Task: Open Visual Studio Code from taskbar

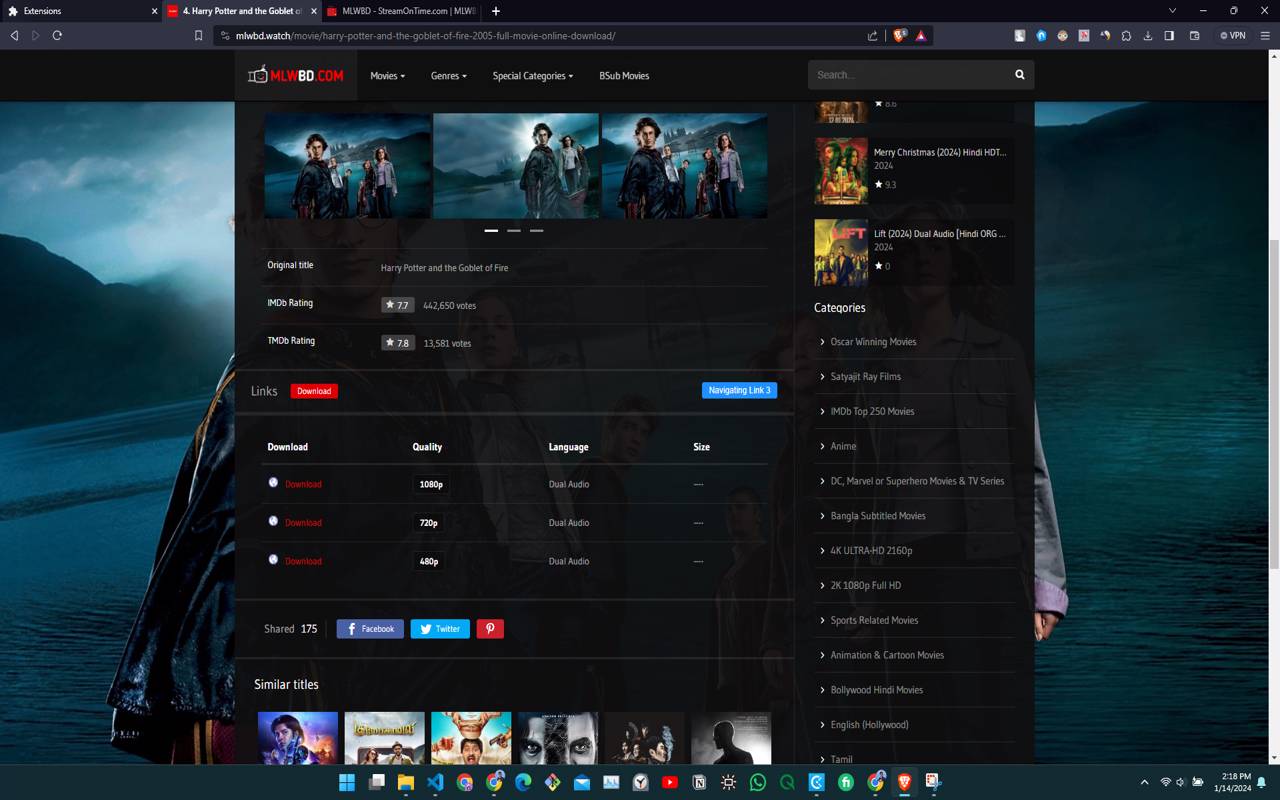Action: pyautogui.click(x=435, y=782)
